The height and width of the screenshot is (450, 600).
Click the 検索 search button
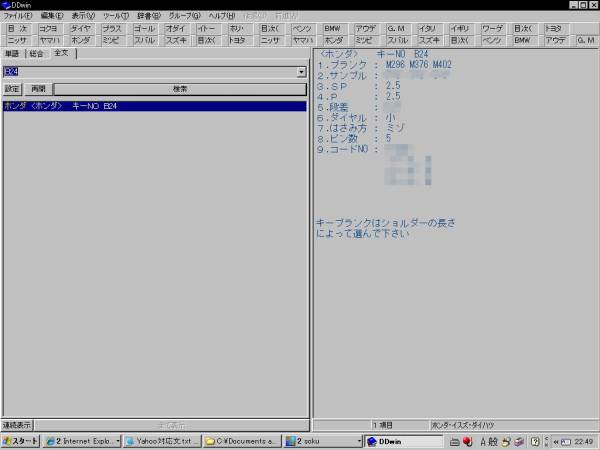(180, 89)
